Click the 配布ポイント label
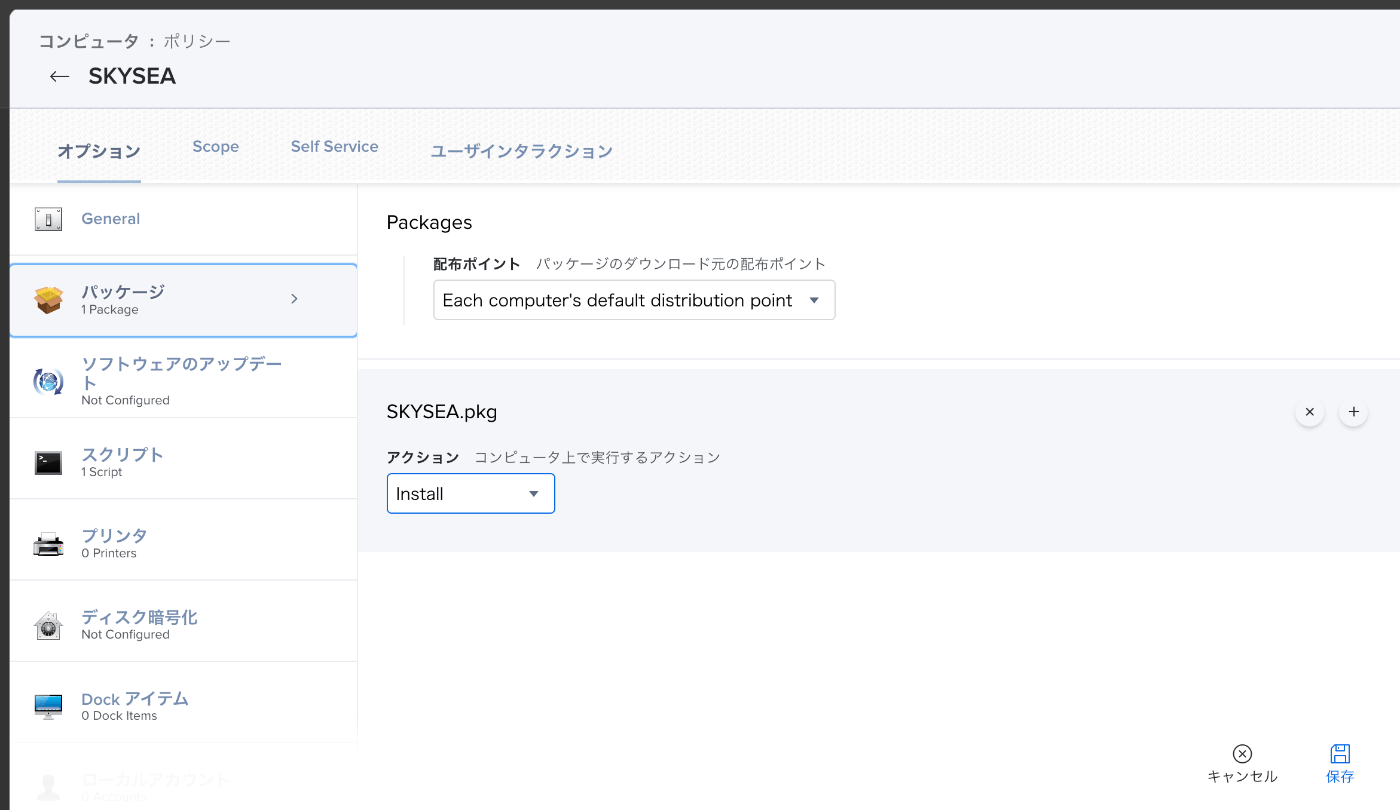Viewport: 1400px width, 810px height. (477, 264)
